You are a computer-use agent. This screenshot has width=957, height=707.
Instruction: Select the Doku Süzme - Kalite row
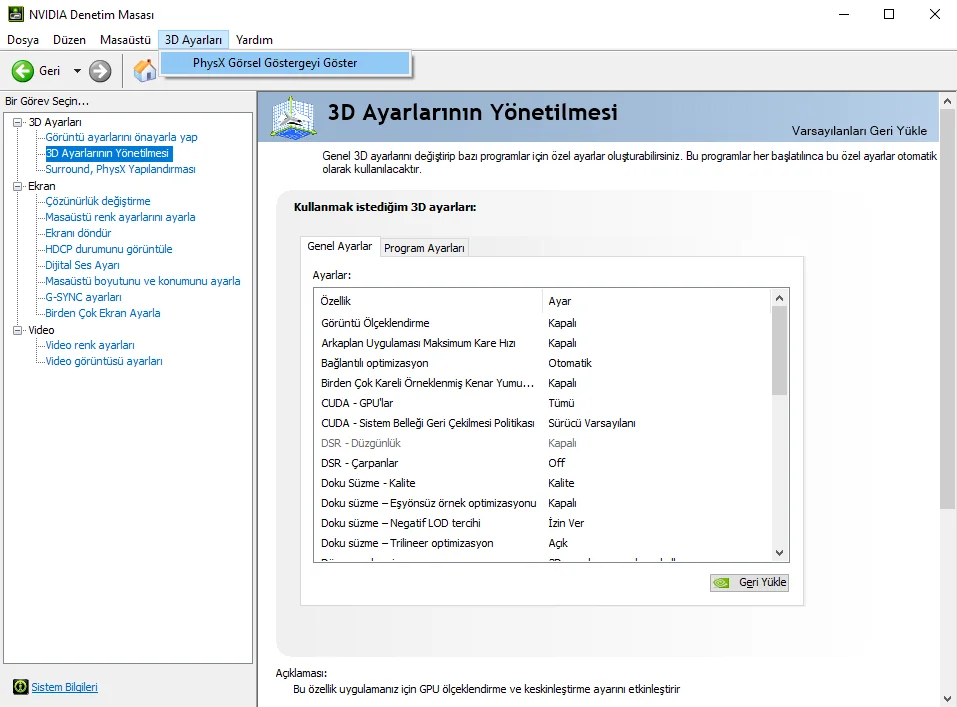tap(543, 483)
